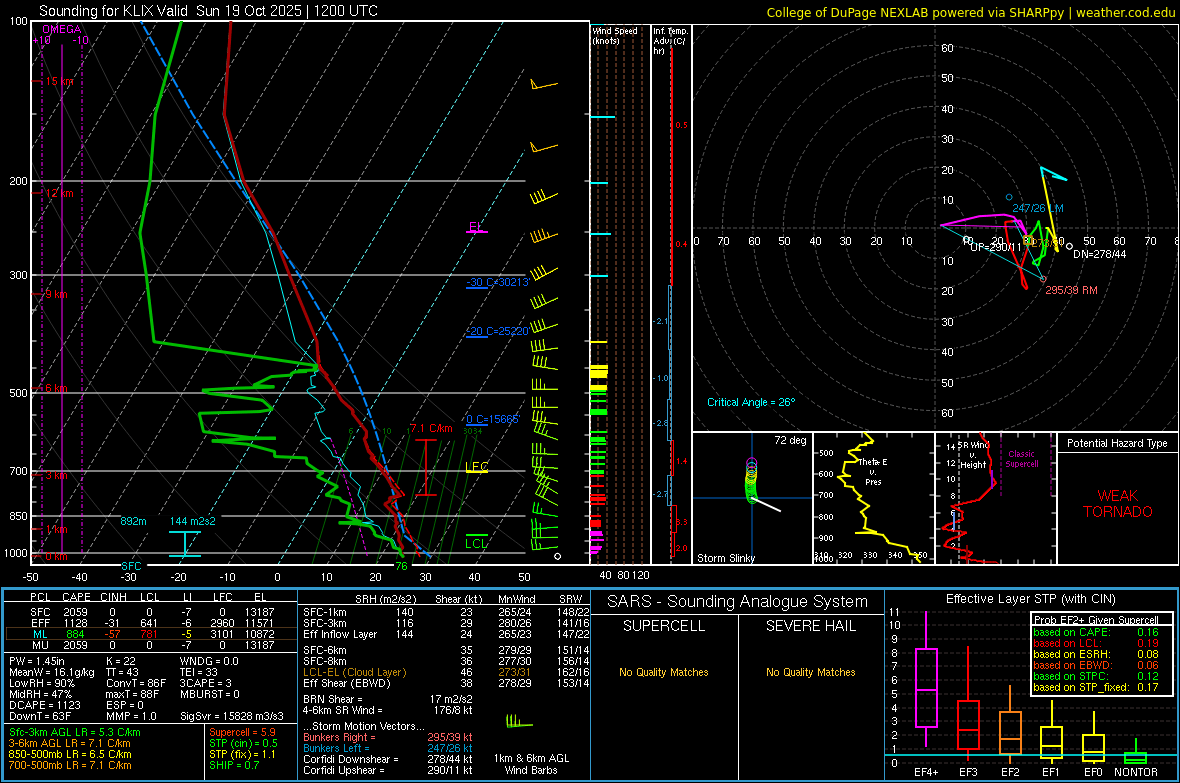Click the 'DCAPE = 1123' value
Screen dimensions: 1180x783
[44, 705]
